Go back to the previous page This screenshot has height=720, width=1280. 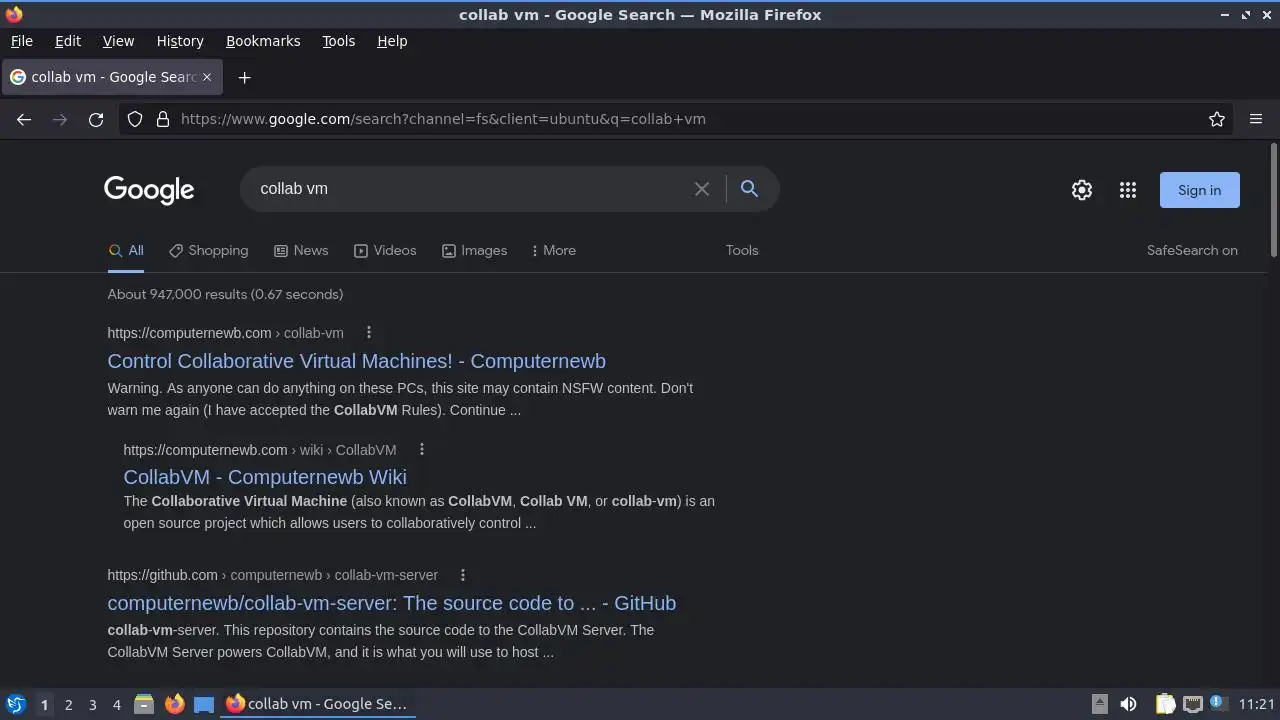(x=24, y=119)
